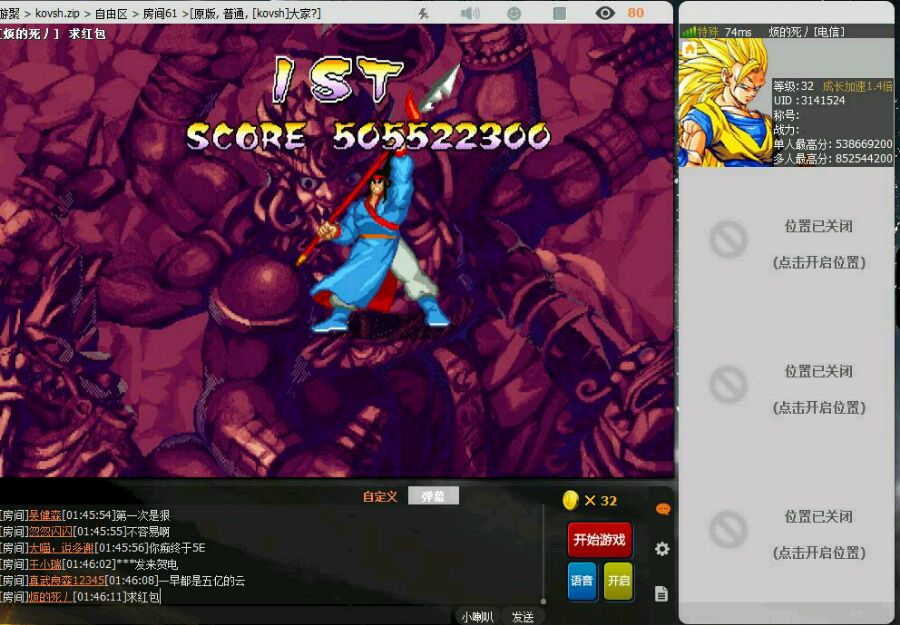Click chat user 忽忽闪闪
Viewport: 900px width, 625px height.
click(x=51, y=532)
